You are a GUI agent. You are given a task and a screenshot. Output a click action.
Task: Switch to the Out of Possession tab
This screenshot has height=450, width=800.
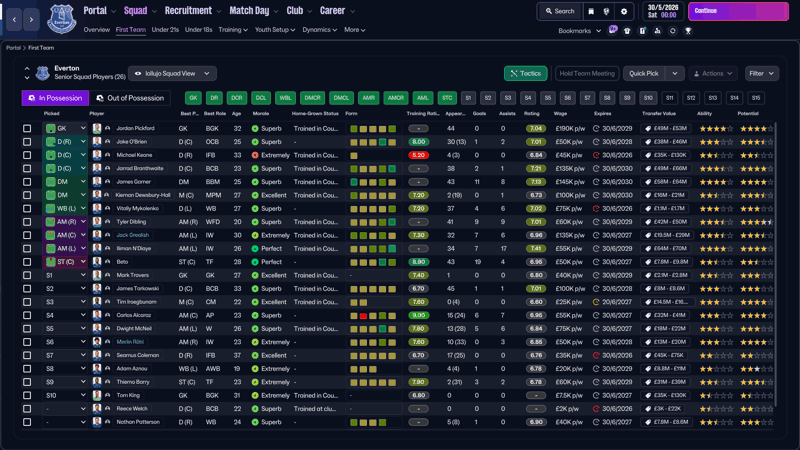pos(130,98)
